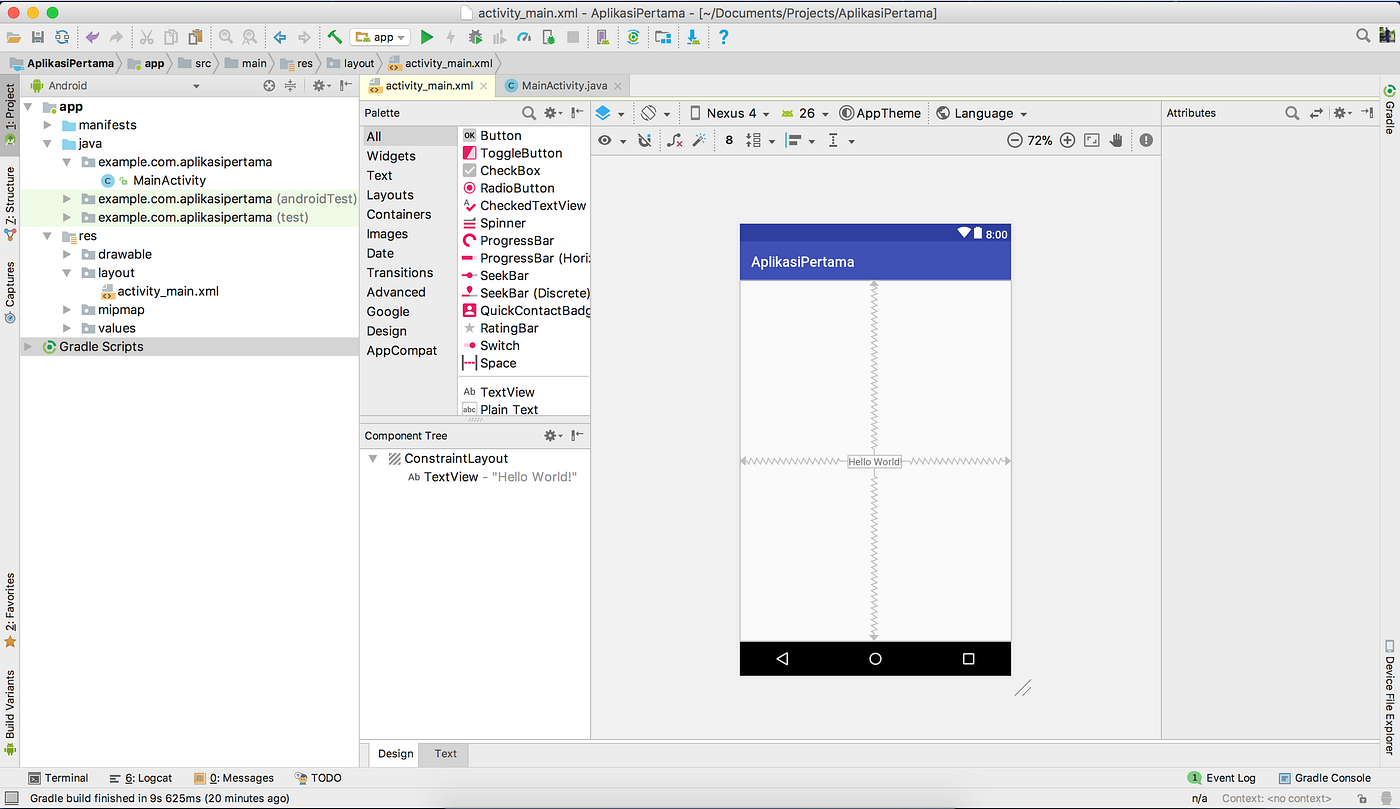Open the AppTheme chooser
This screenshot has height=809, width=1400.
click(x=880, y=113)
